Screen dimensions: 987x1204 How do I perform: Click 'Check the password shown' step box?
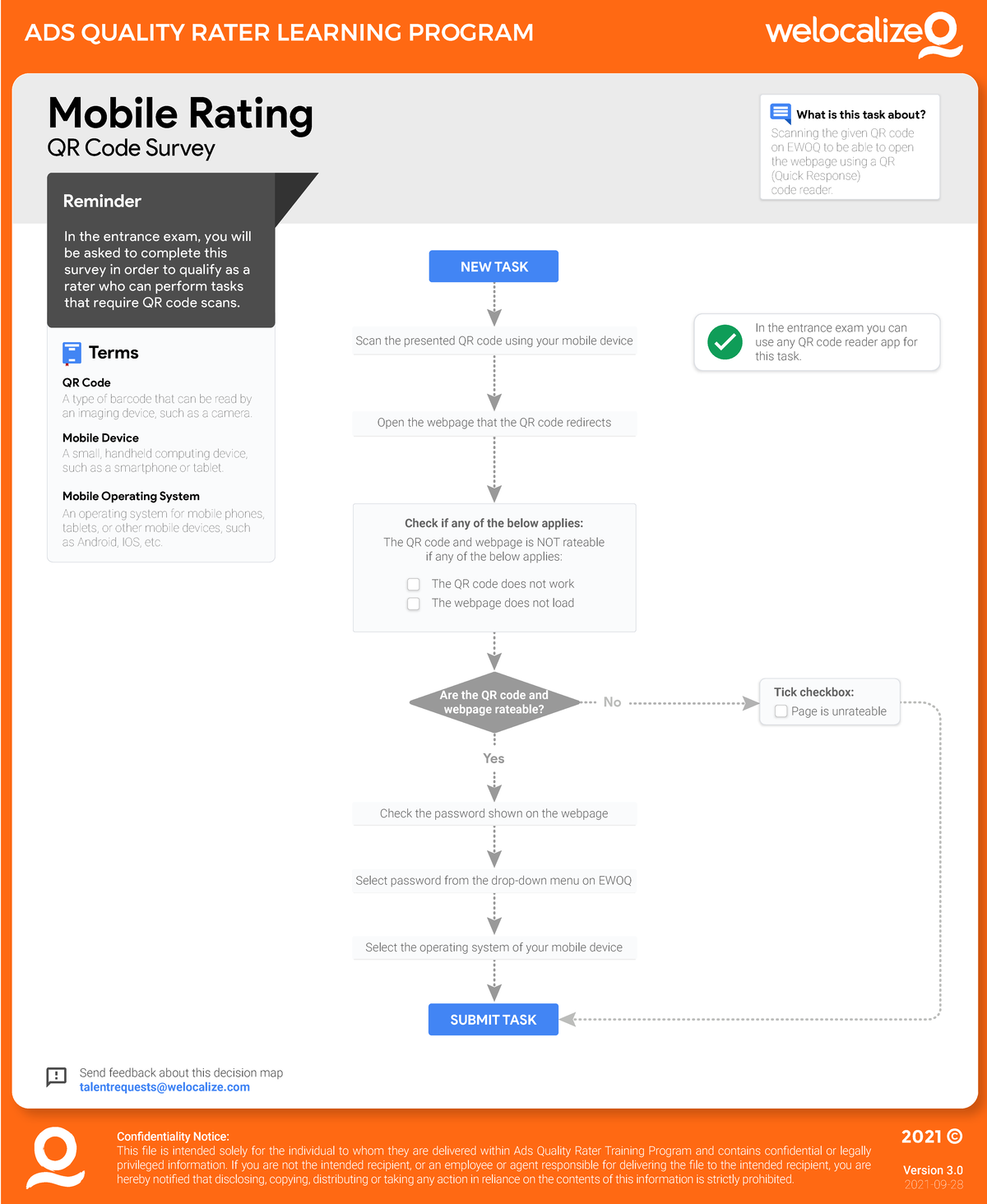[x=493, y=813]
